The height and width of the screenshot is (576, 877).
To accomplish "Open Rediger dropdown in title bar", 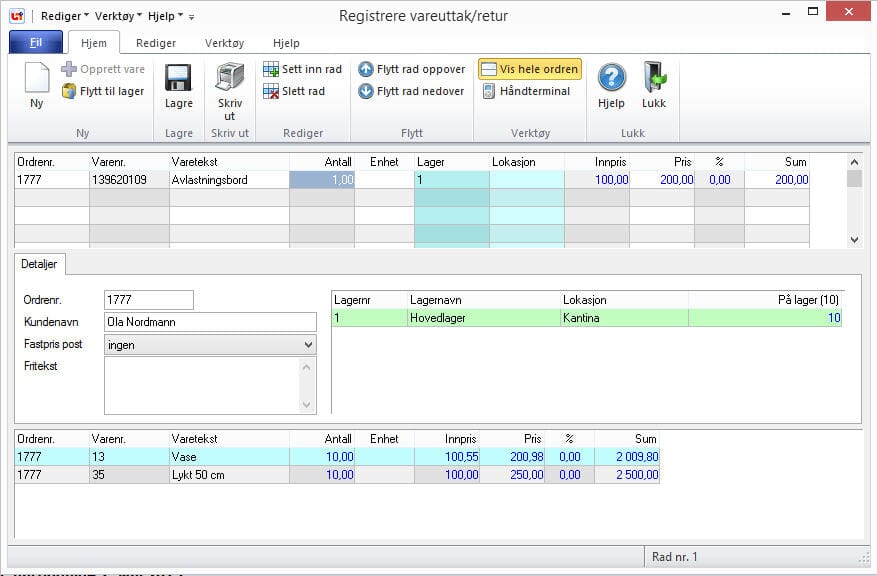I will [x=64, y=16].
